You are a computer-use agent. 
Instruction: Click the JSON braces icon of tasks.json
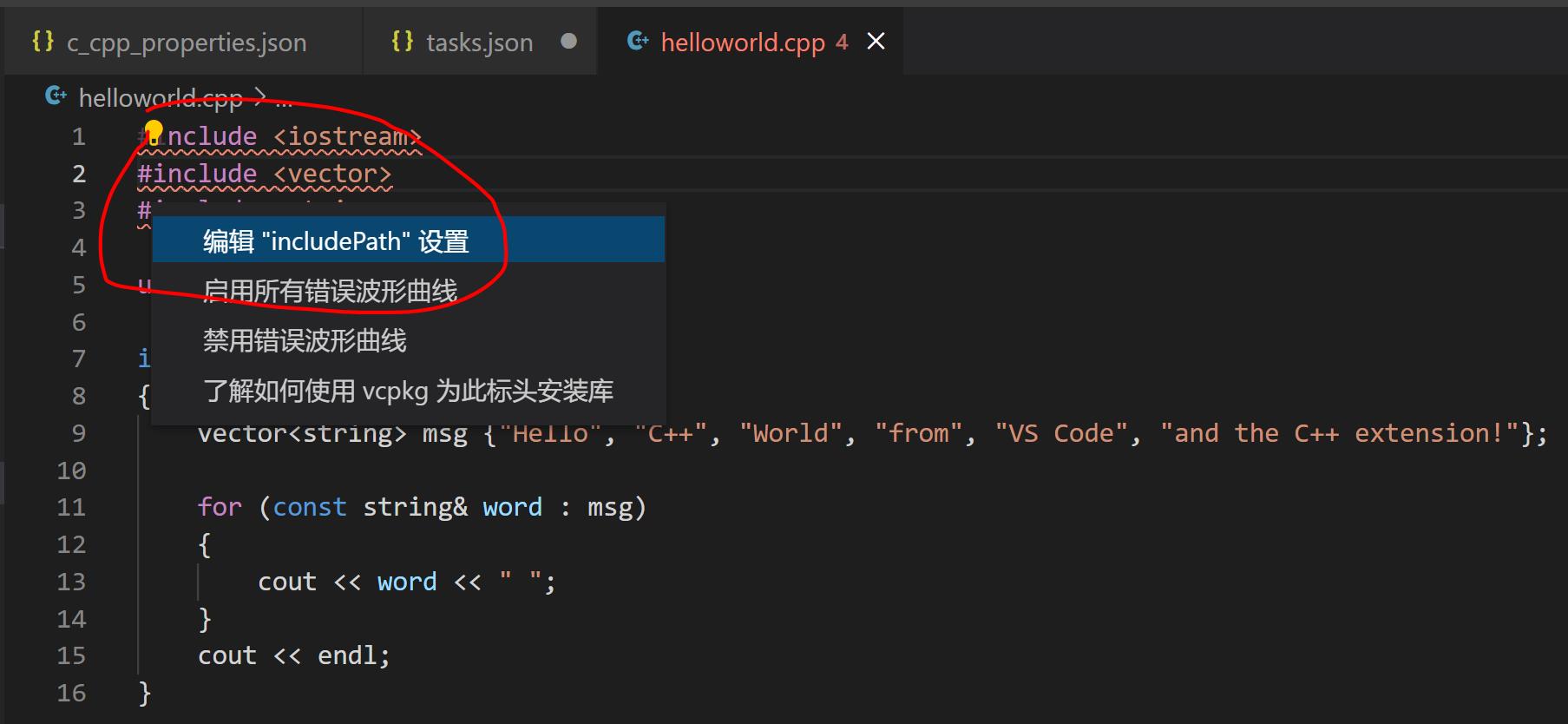tap(403, 41)
